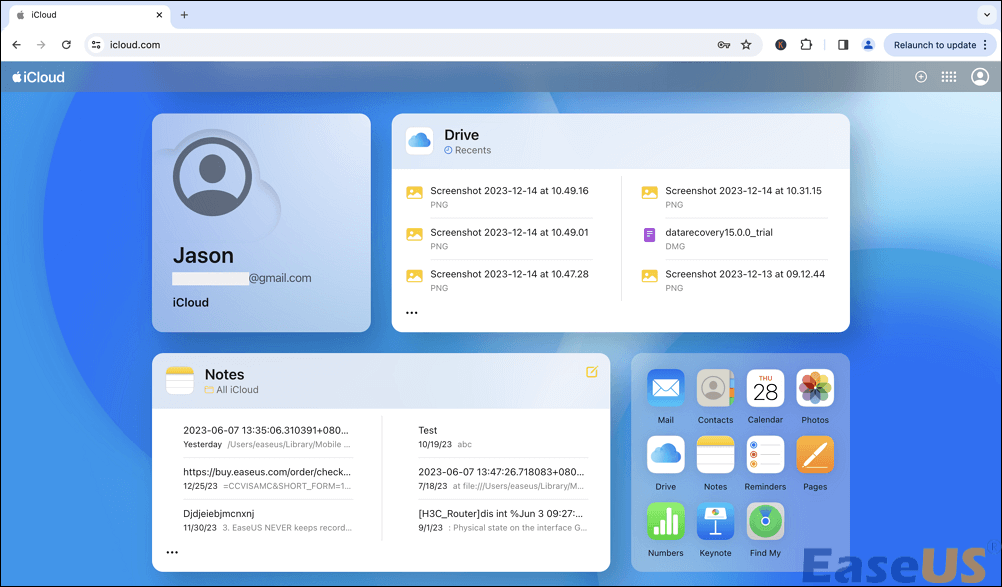Add a widget using the plus icon

920,76
